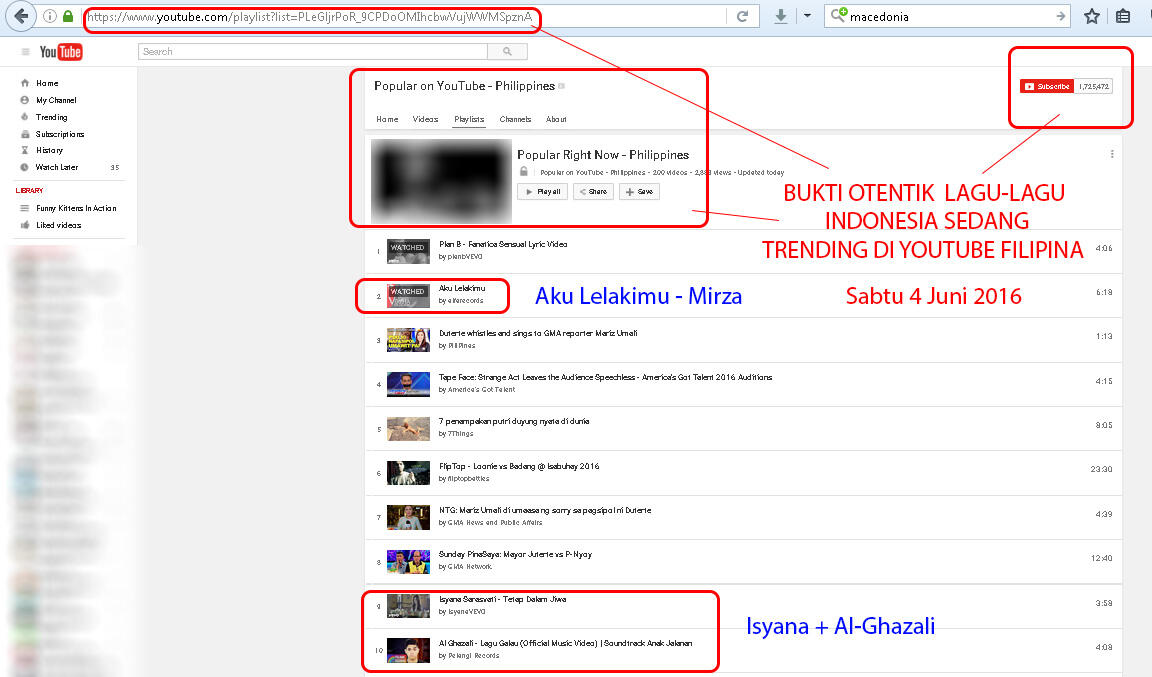
Task: Click Duterte whistles video thumbnail
Action: click(x=408, y=340)
